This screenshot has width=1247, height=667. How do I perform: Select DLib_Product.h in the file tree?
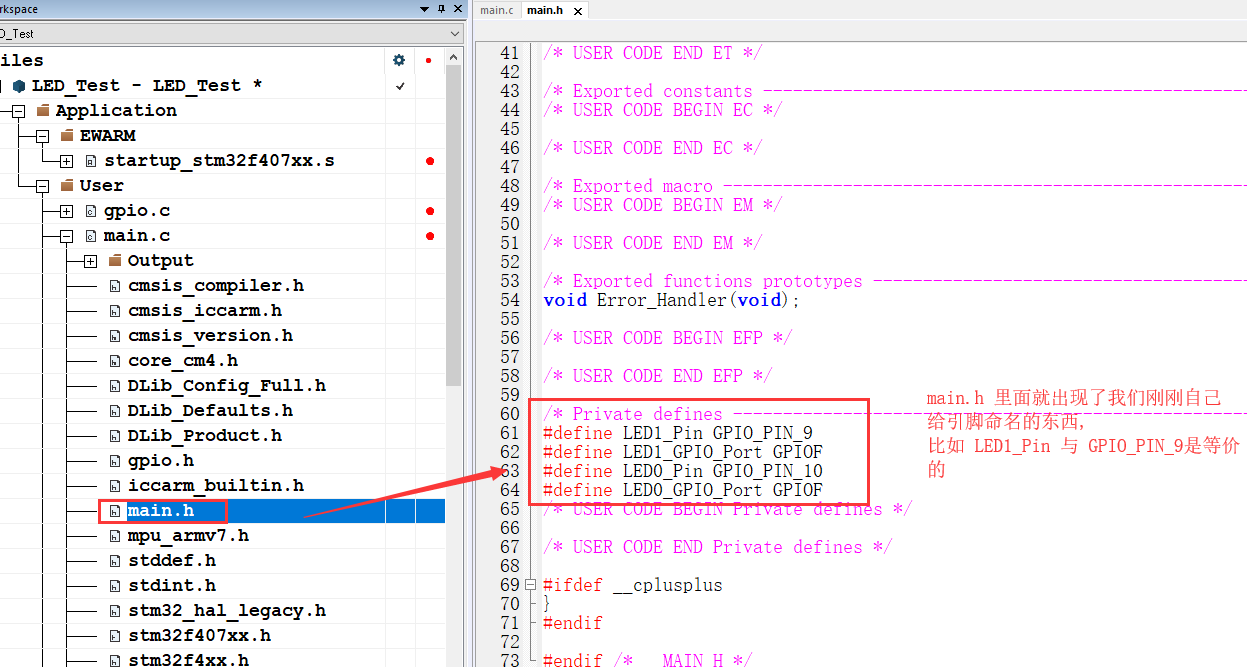click(x=205, y=436)
